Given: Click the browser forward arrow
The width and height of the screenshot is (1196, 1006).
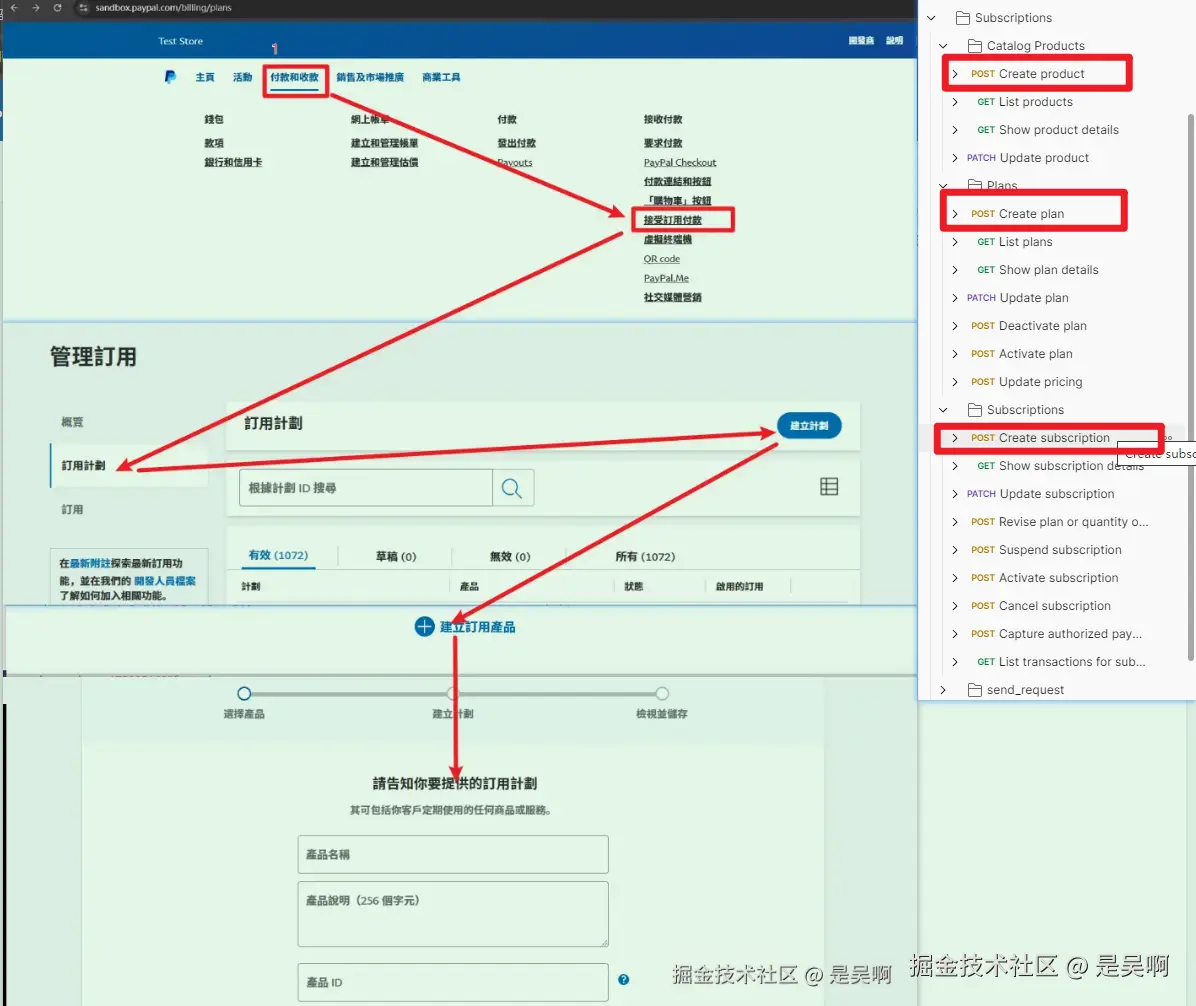Looking at the screenshot, I should click(35, 8).
